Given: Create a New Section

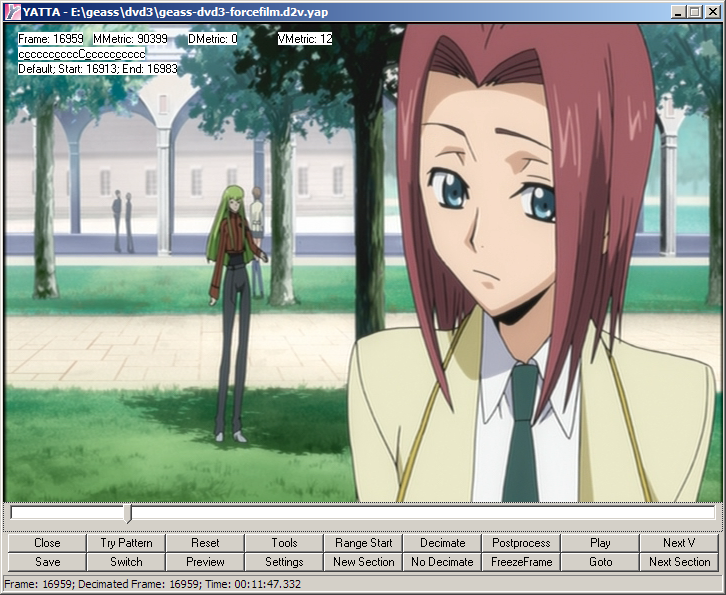Looking at the screenshot, I should pyautogui.click(x=363, y=562).
